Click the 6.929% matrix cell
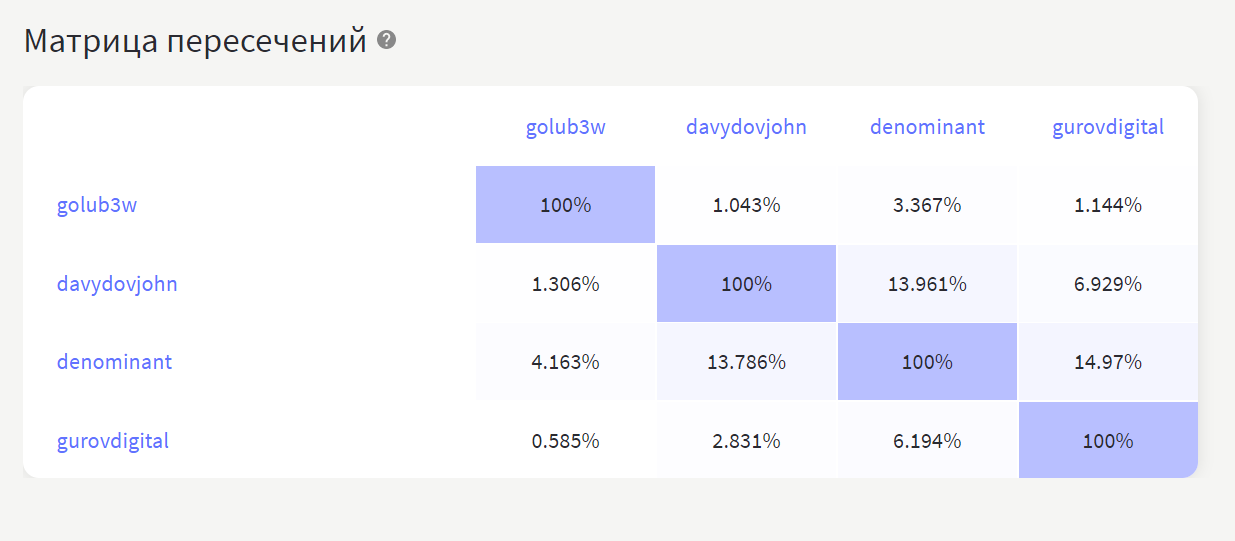 coord(1108,284)
